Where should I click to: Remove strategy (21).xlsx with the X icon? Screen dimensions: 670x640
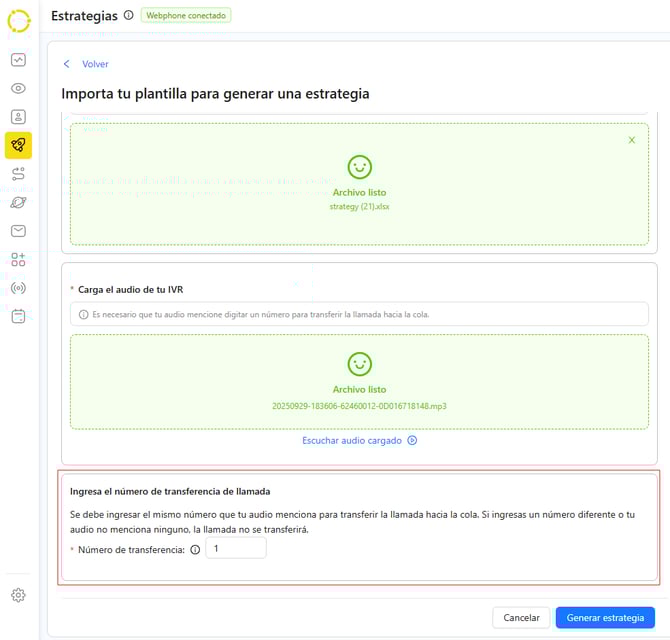pyautogui.click(x=631, y=140)
